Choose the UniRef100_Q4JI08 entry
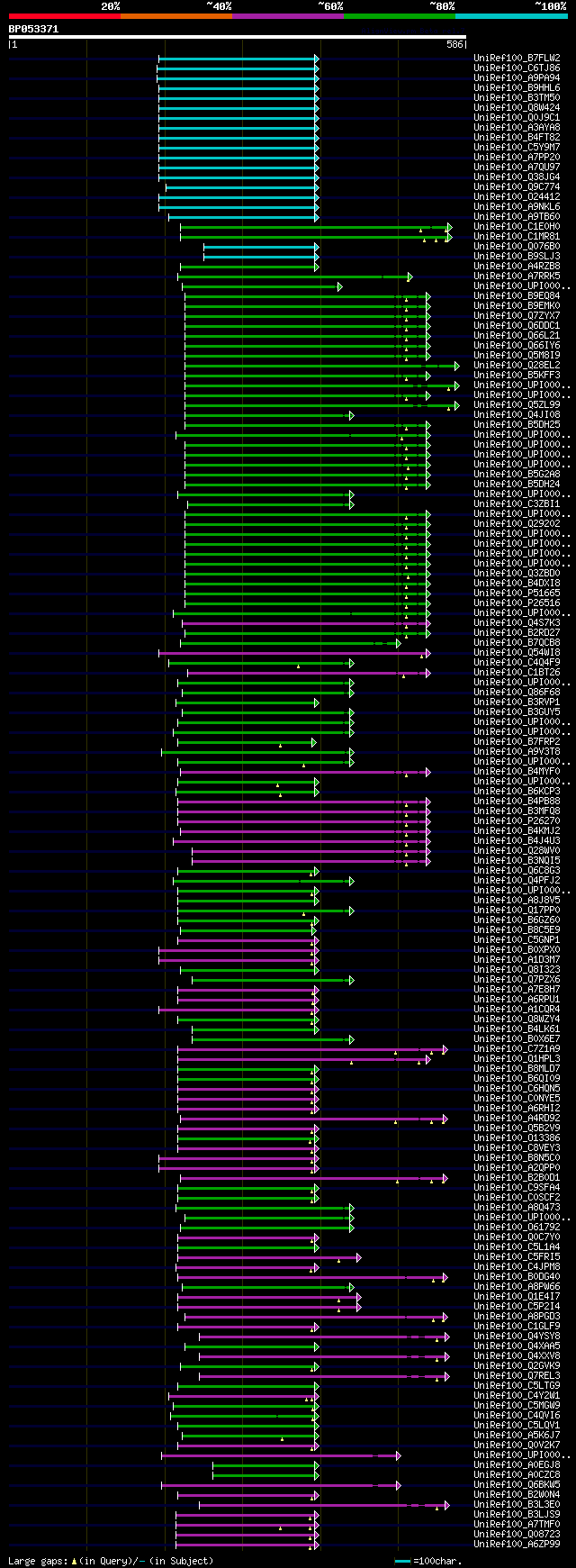 (517, 415)
